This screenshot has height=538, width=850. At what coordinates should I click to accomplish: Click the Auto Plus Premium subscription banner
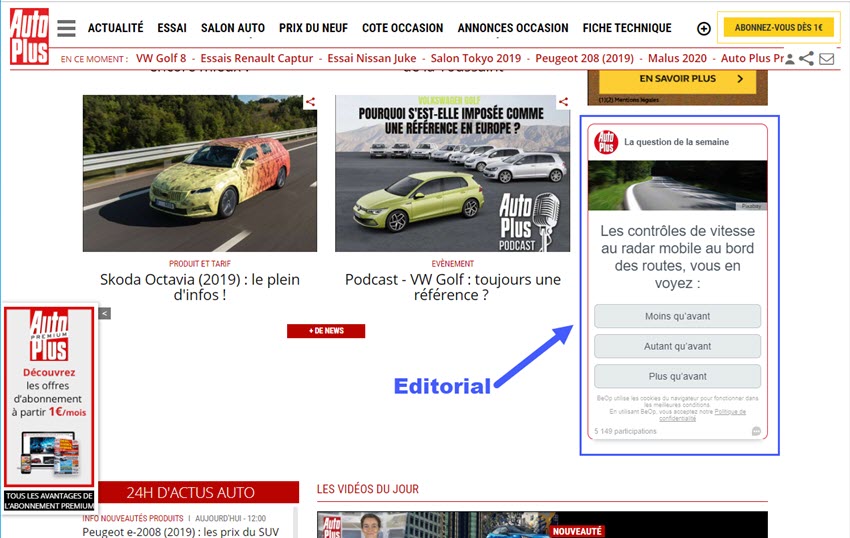point(49,396)
